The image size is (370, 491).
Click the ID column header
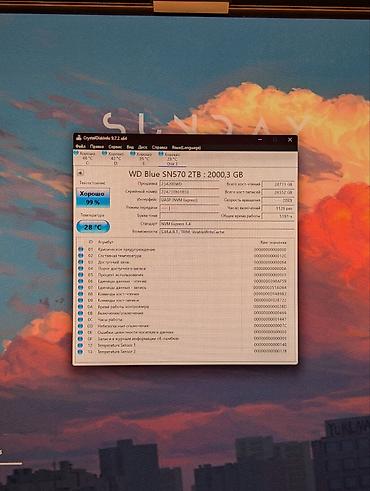click(x=91, y=242)
